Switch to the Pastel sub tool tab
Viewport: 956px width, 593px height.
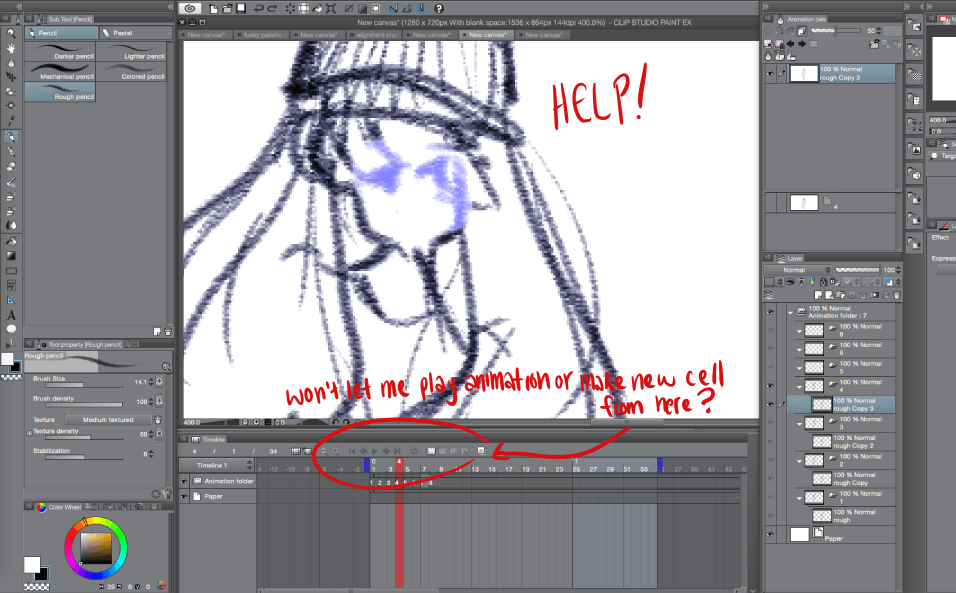(135, 33)
